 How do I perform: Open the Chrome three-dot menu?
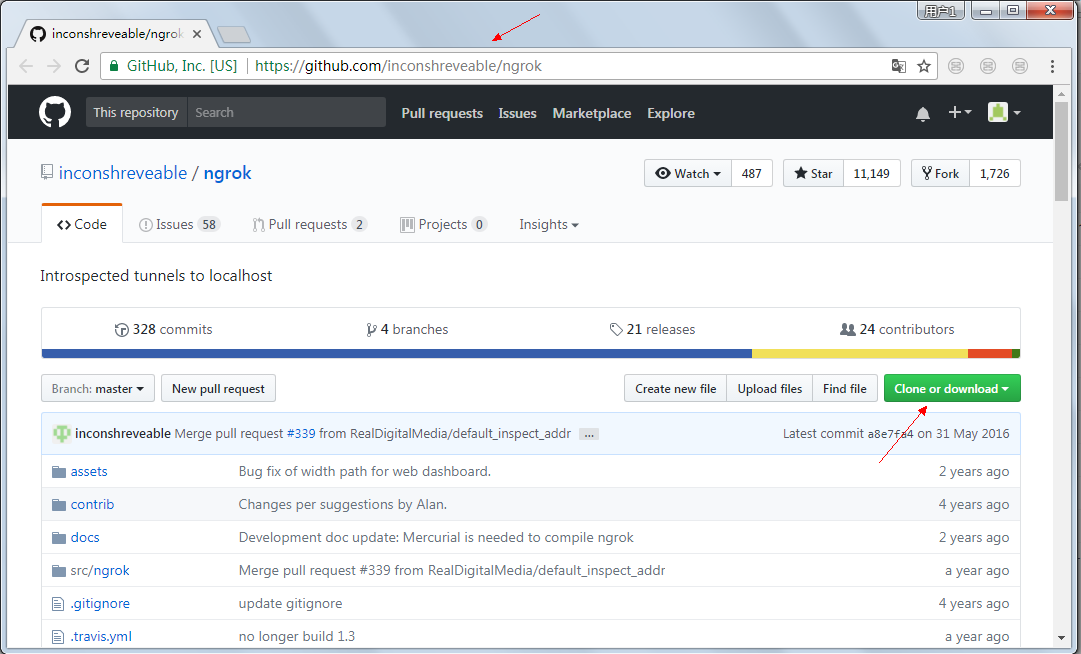(x=1052, y=66)
